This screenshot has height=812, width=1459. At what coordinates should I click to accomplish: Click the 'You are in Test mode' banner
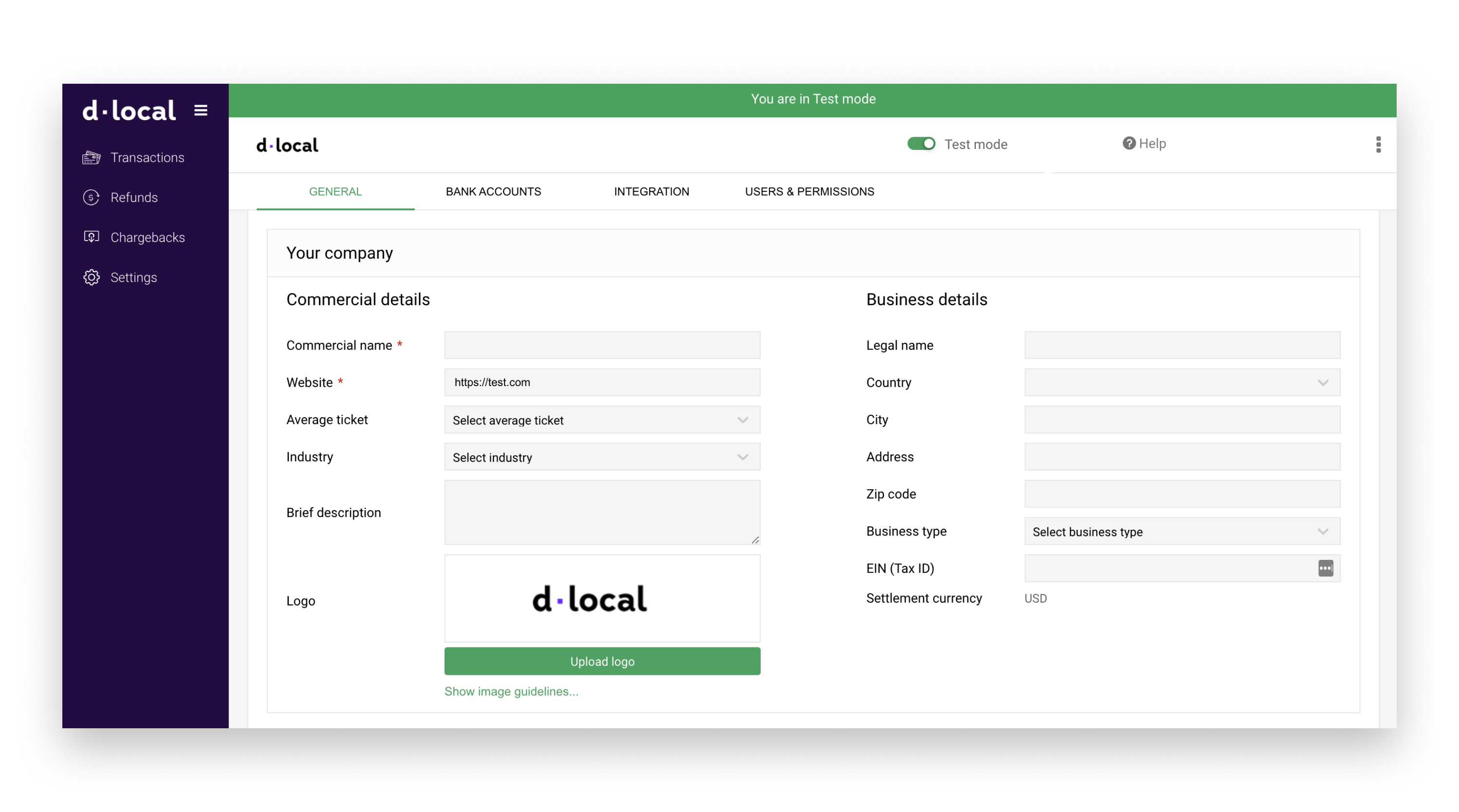click(x=812, y=100)
